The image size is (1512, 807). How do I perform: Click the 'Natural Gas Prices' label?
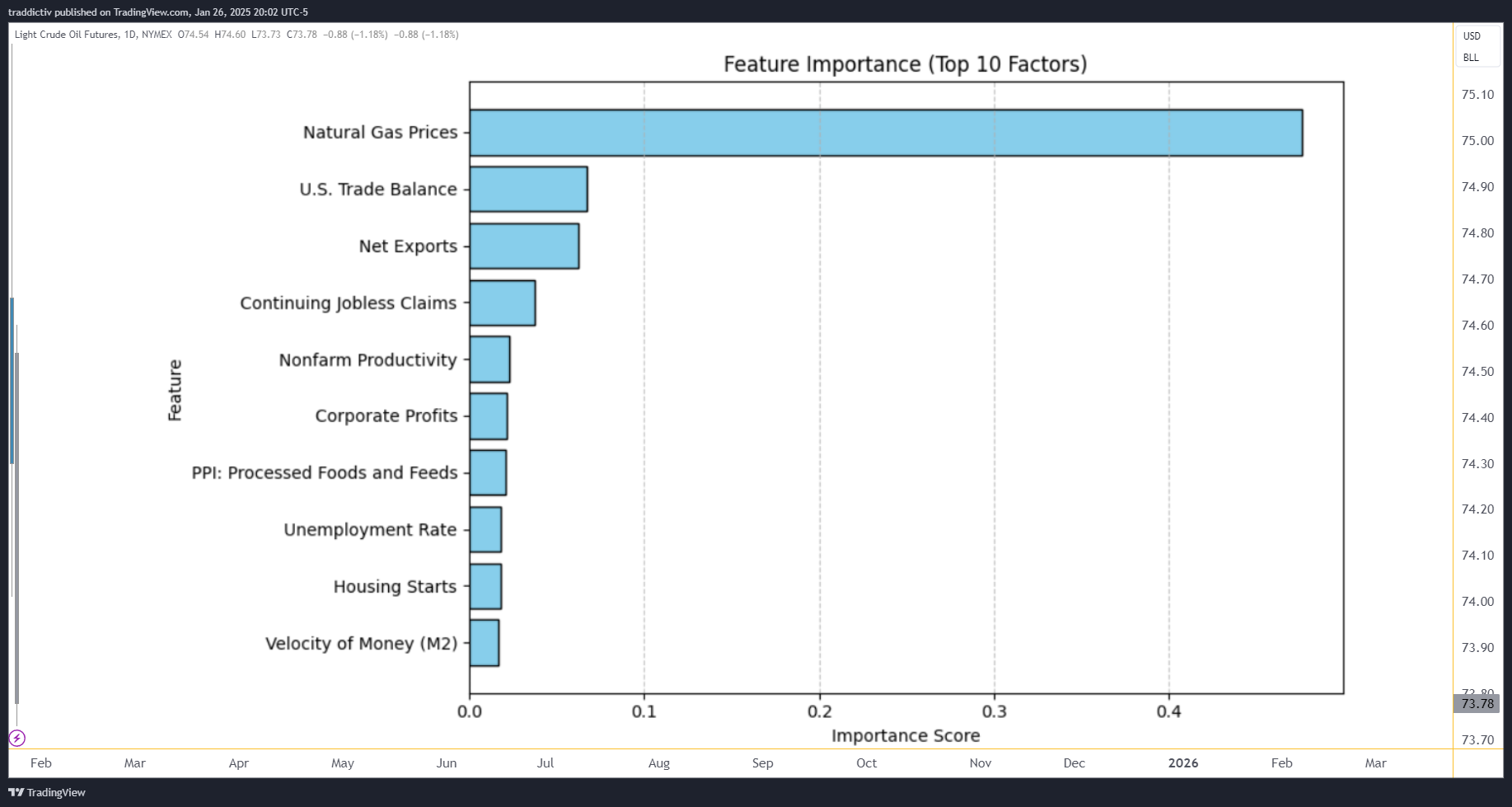coord(380,133)
